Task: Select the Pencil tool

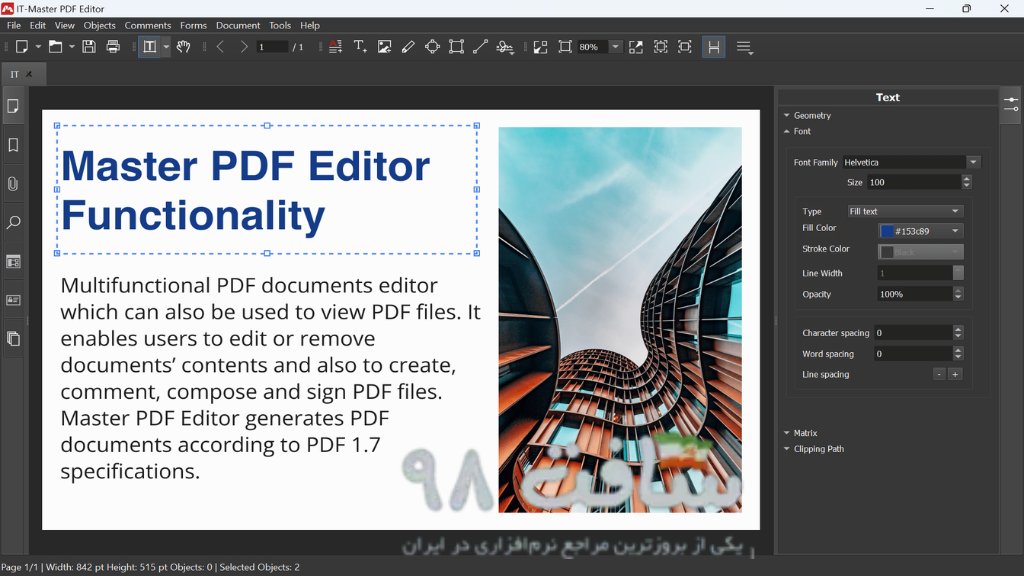Action: 408,47
